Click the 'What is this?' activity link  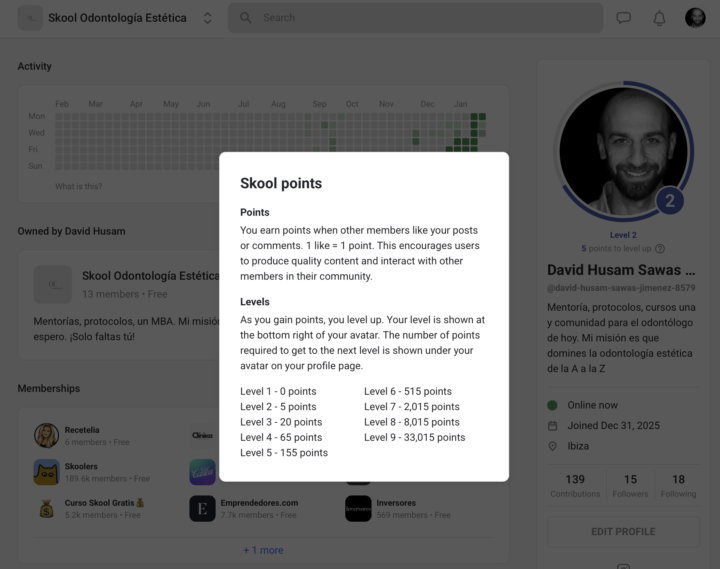click(x=78, y=187)
